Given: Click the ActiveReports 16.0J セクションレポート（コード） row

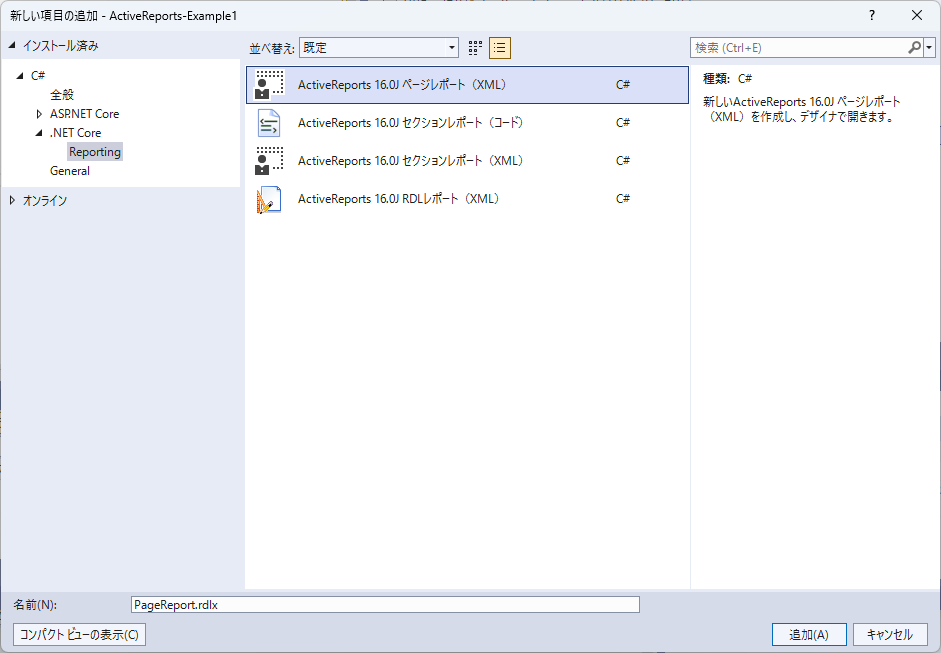Looking at the screenshot, I should pyautogui.click(x=467, y=122).
